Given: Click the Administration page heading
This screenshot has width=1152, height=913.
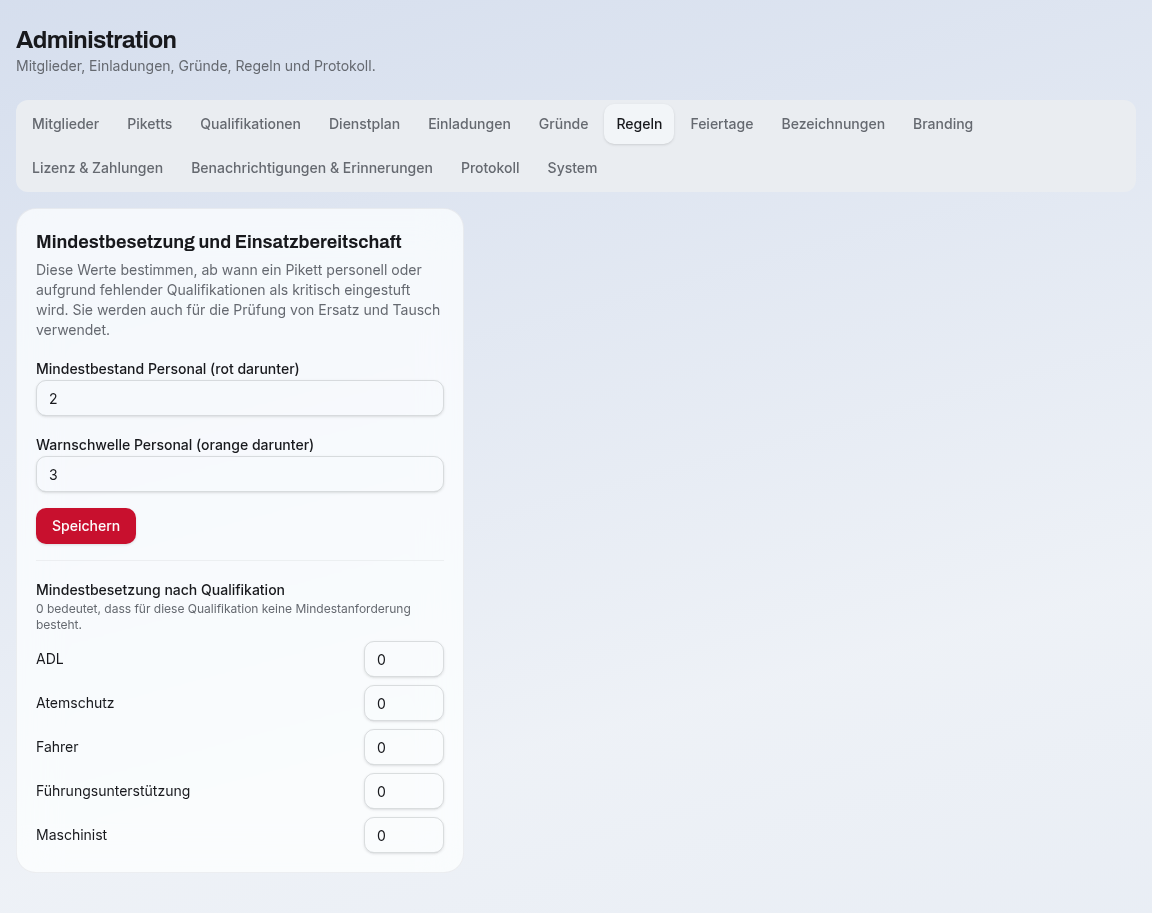Looking at the screenshot, I should click(x=96, y=40).
